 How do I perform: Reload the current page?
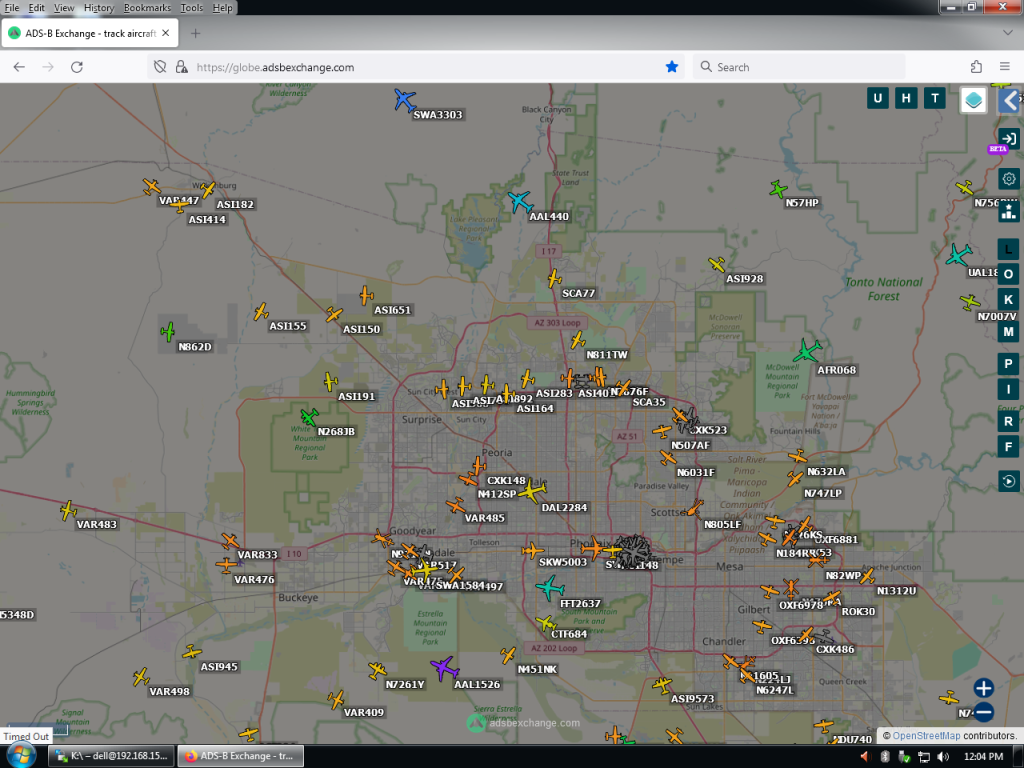point(77,67)
